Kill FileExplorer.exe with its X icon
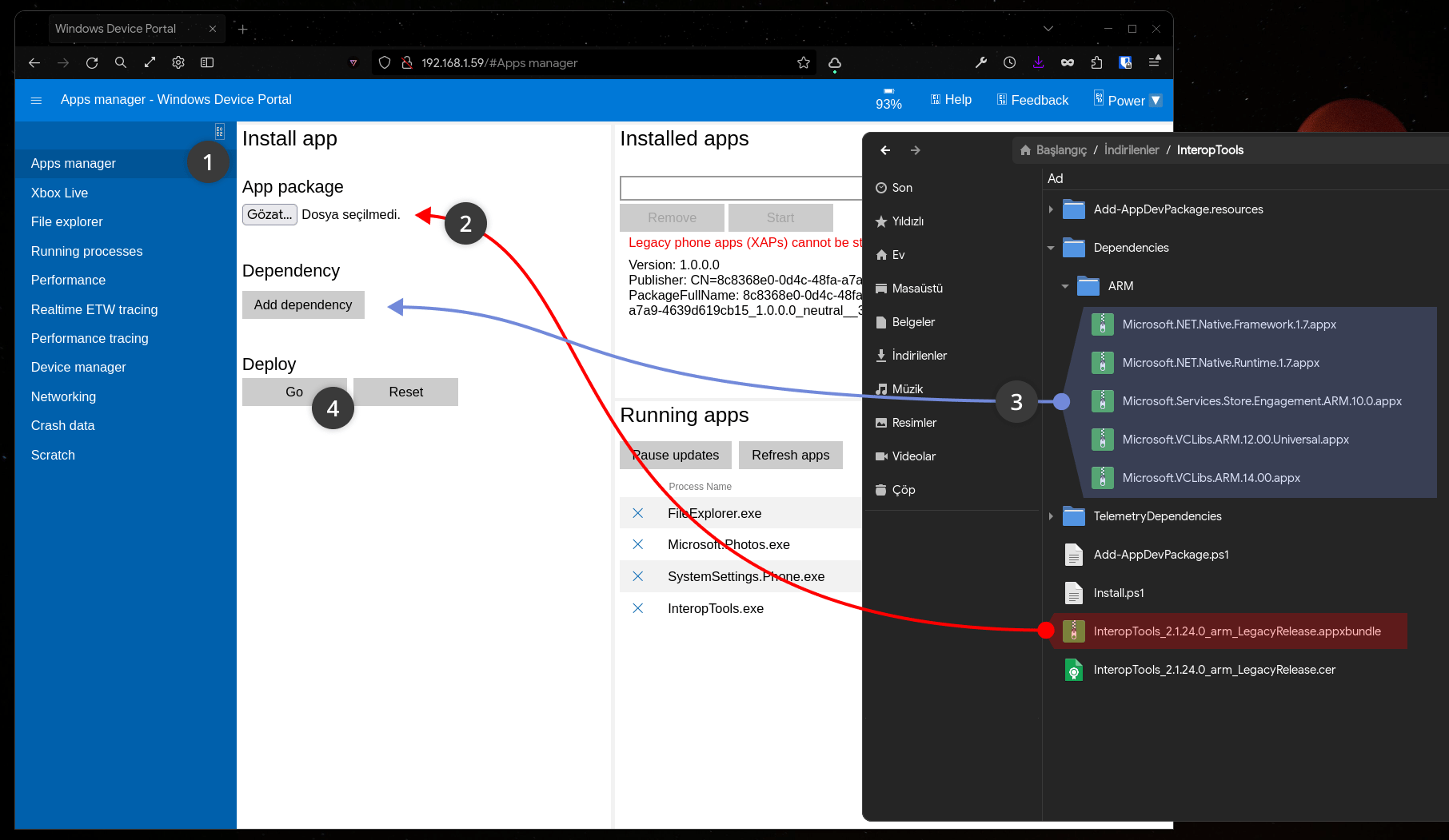 click(638, 513)
